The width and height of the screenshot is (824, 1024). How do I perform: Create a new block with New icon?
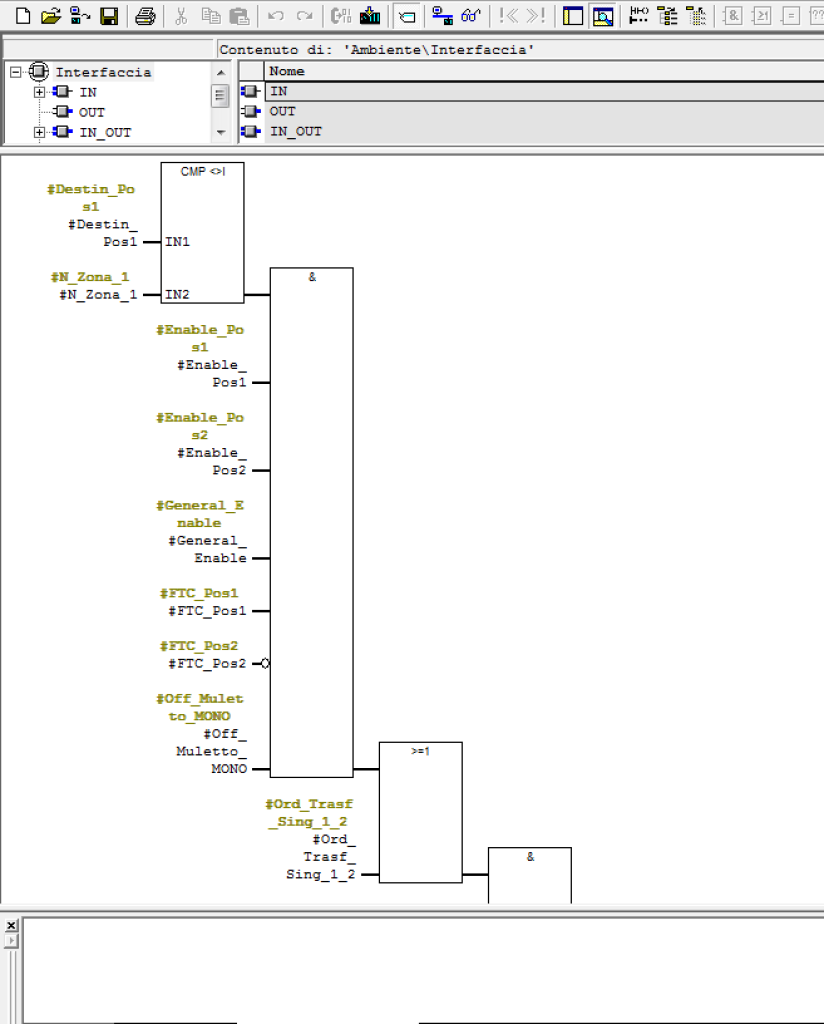pyautogui.click(x=23, y=16)
